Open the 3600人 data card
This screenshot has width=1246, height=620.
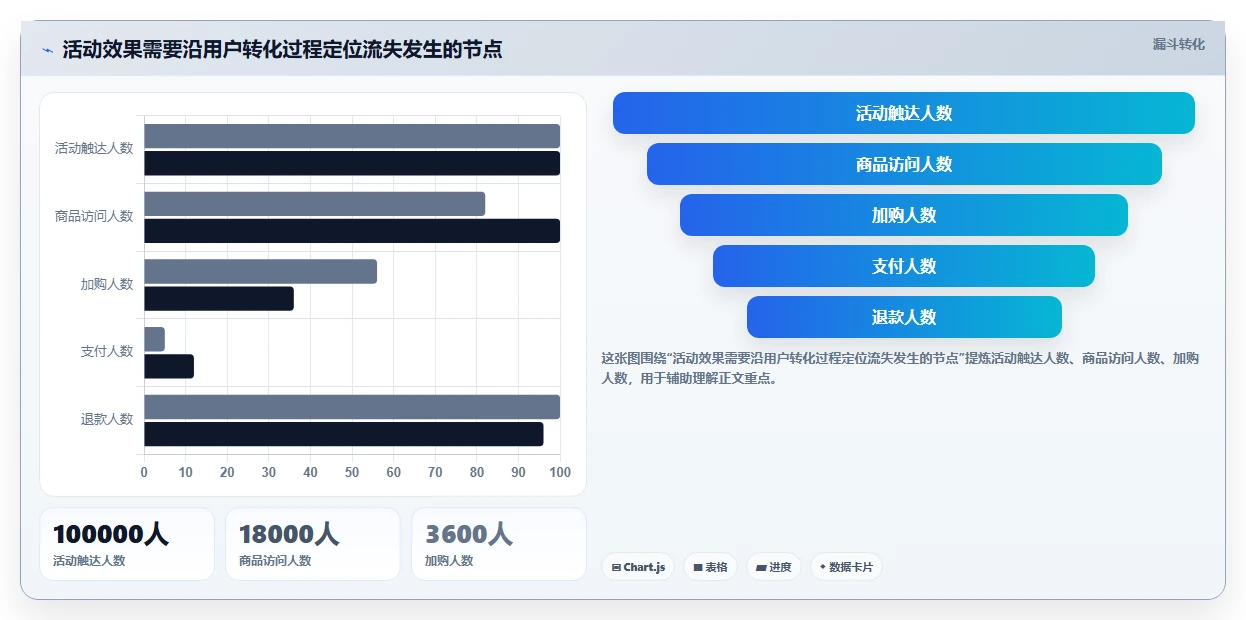499,544
